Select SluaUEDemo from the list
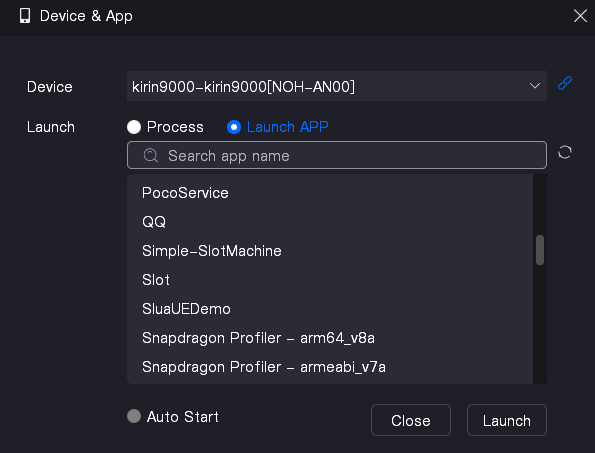Image resolution: width=595 pixels, height=453 pixels. point(330,309)
